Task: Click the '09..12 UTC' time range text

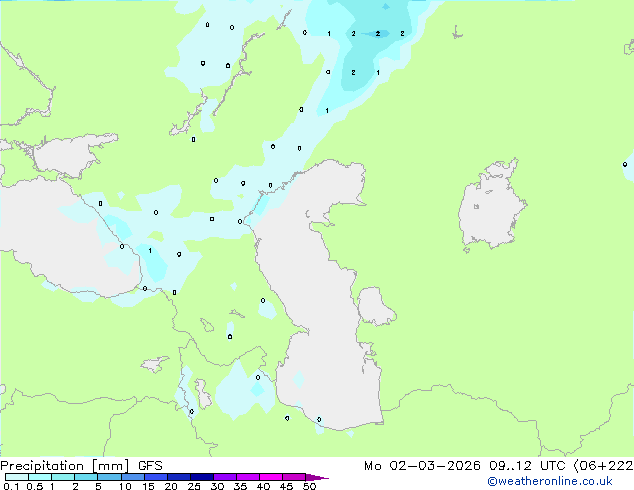Action: click(x=527, y=466)
